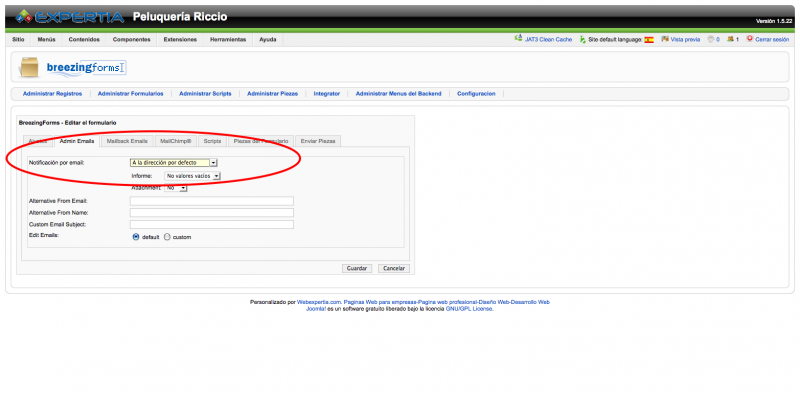800x399 pixels.
Task: Switch to the Piezas del Formulario tab
Action: click(261, 141)
